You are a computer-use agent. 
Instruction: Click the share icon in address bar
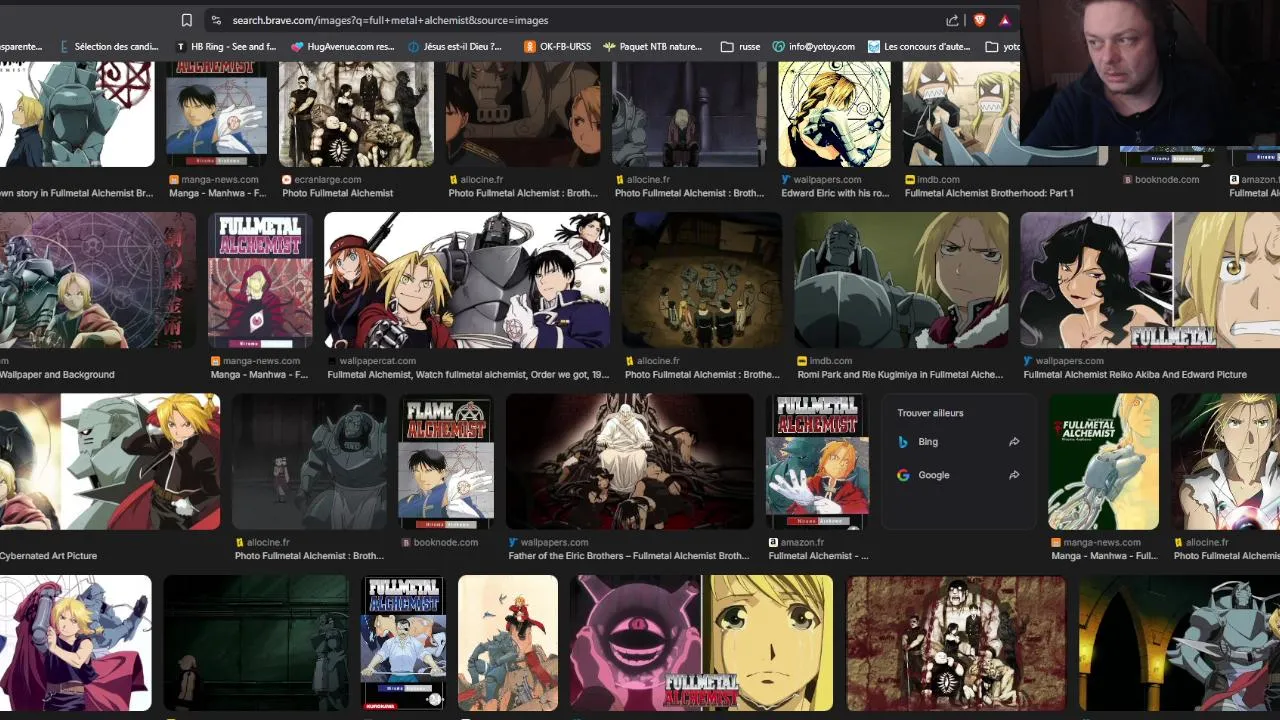click(x=952, y=20)
